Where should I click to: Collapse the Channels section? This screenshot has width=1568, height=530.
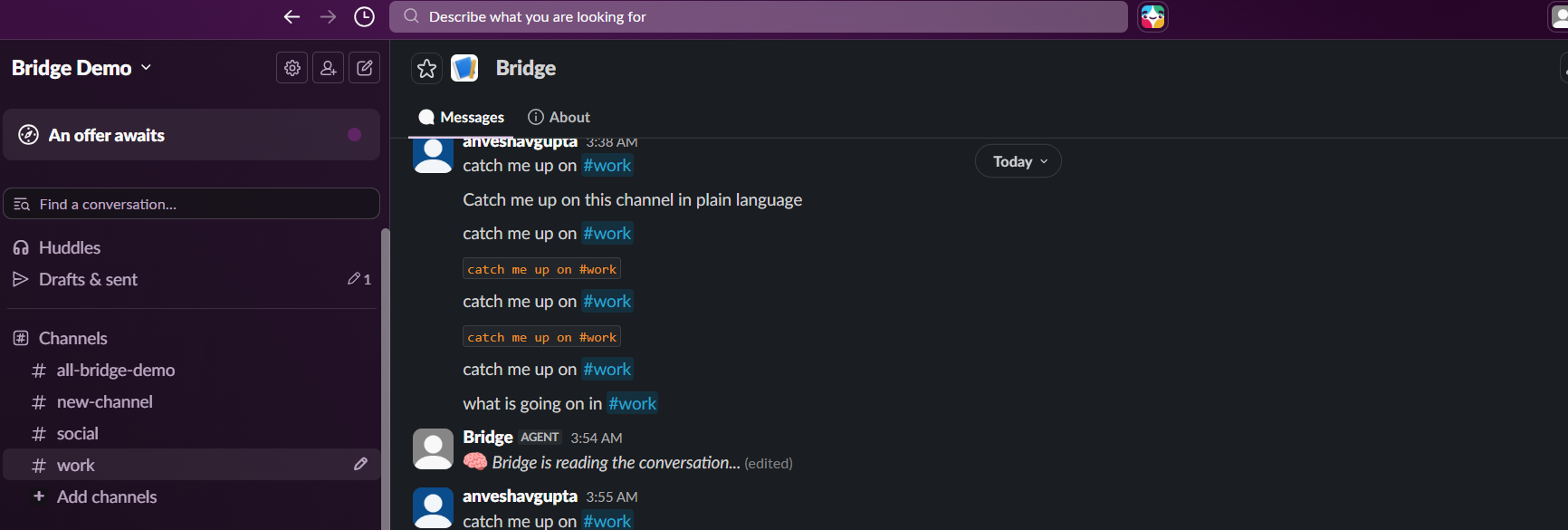click(x=73, y=338)
